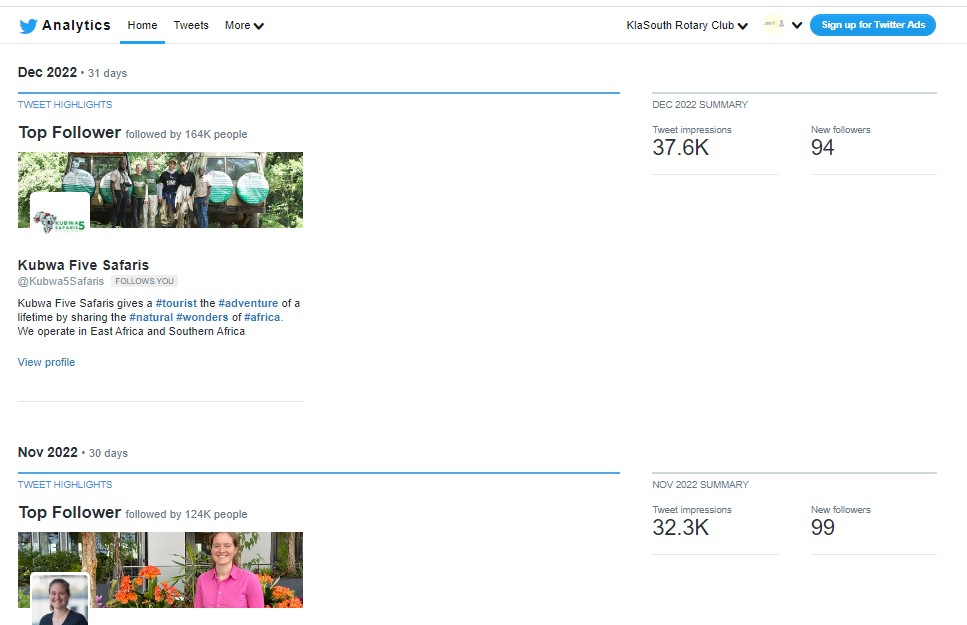Click the #tourist hashtag
The height and width of the screenshot is (625, 967).
click(x=176, y=303)
